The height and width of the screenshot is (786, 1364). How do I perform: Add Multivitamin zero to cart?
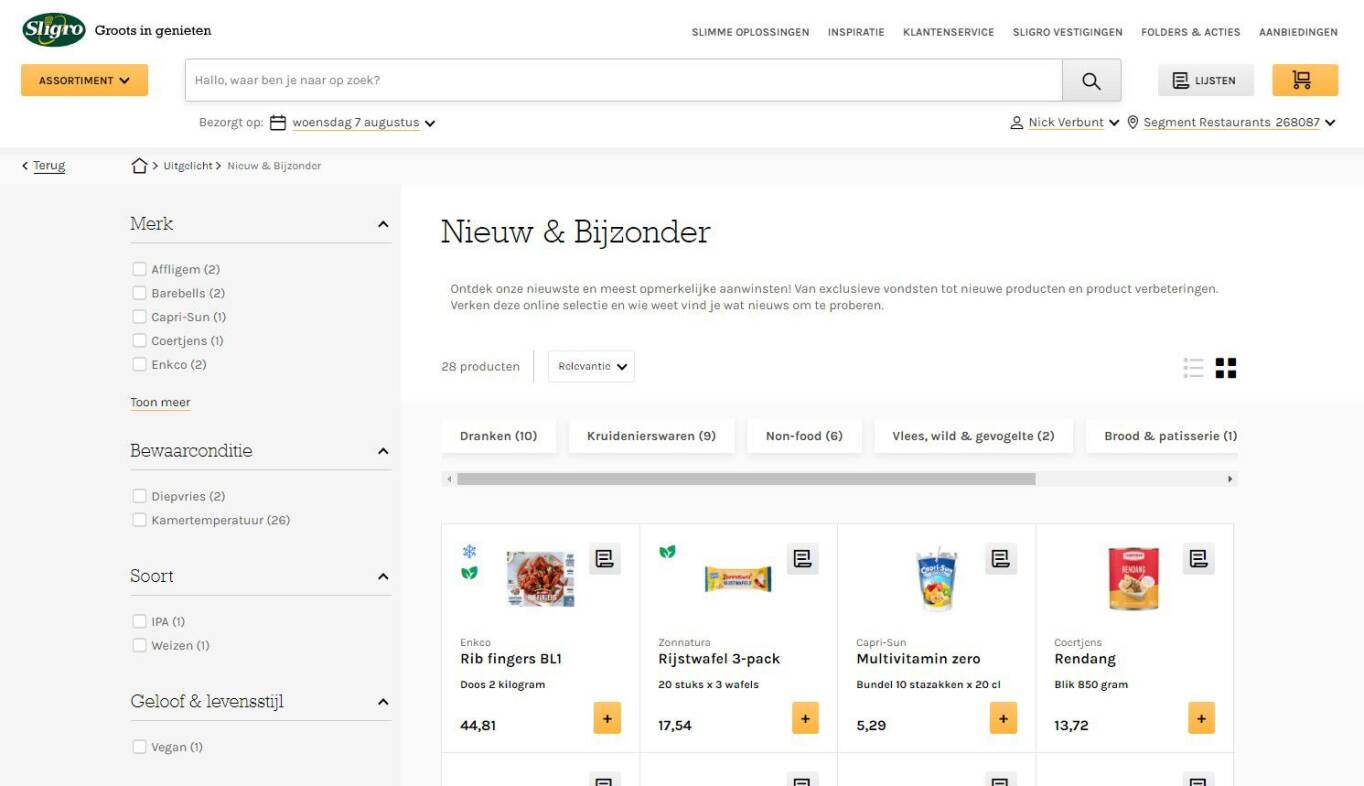(1003, 718)
